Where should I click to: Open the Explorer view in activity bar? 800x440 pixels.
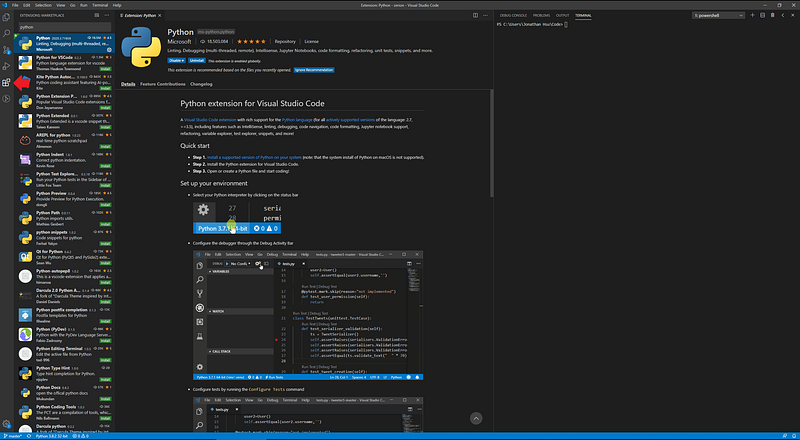click(6, 17)
